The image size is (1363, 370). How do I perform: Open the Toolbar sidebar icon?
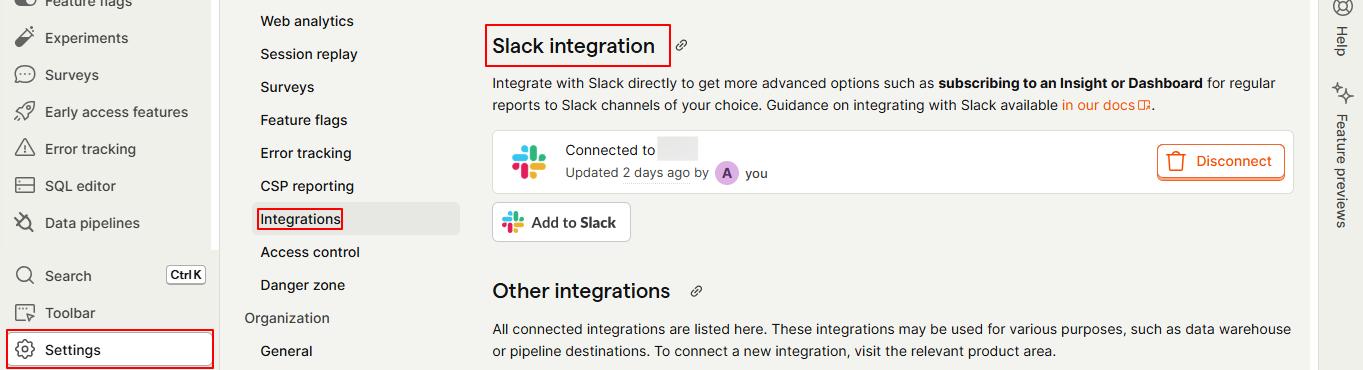tap(25, 313)
